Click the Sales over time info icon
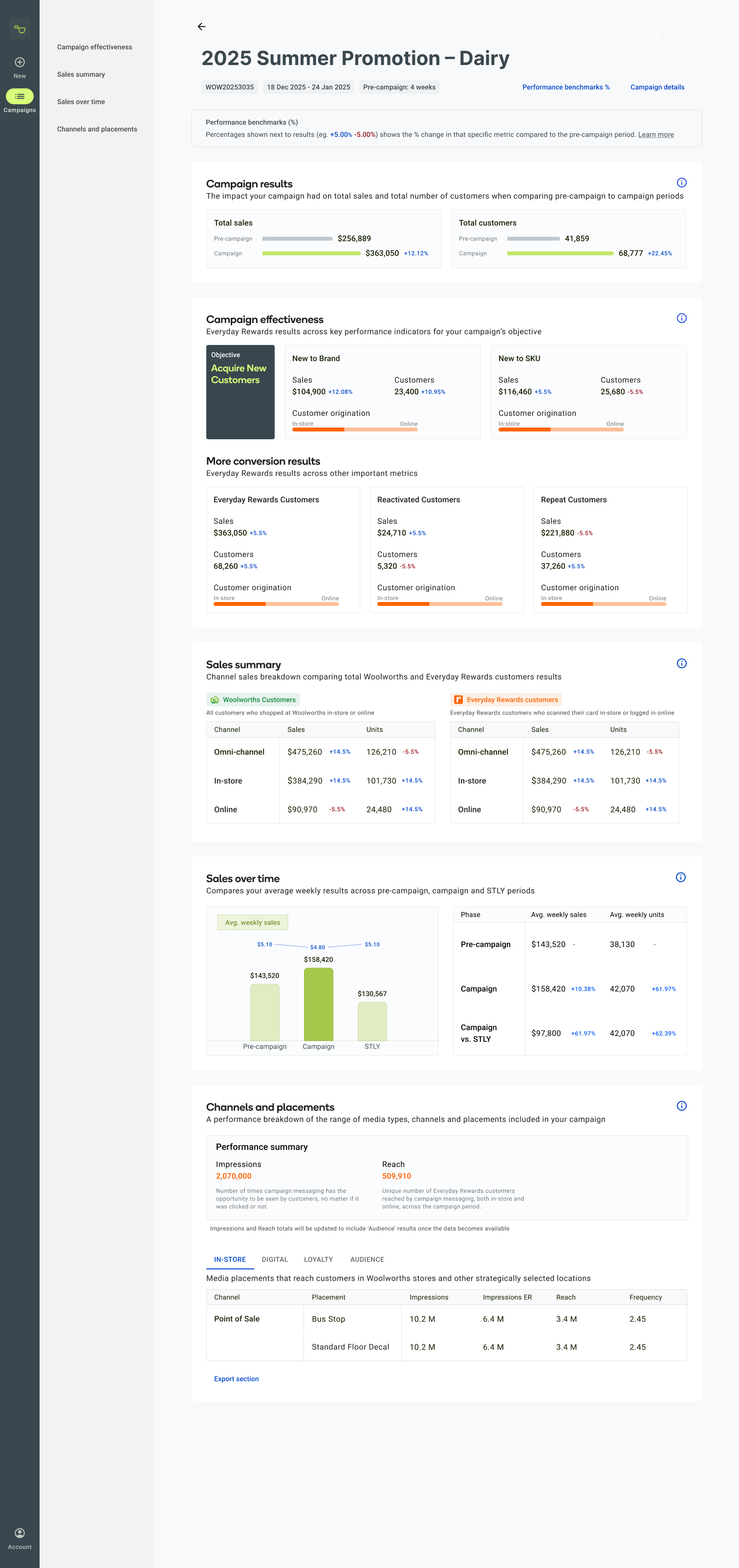 [x=680, y=877]
